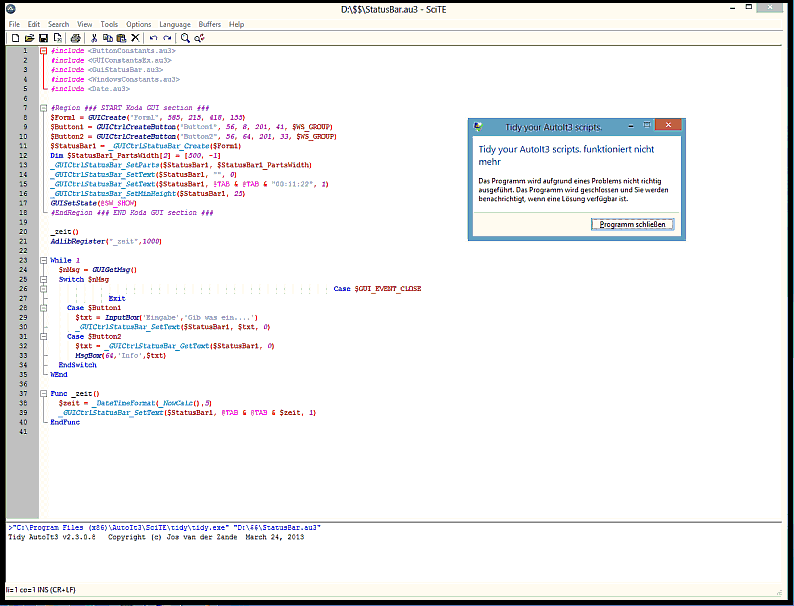
Task: Click the Print icon in toolbar
Action: coord(75,38)
